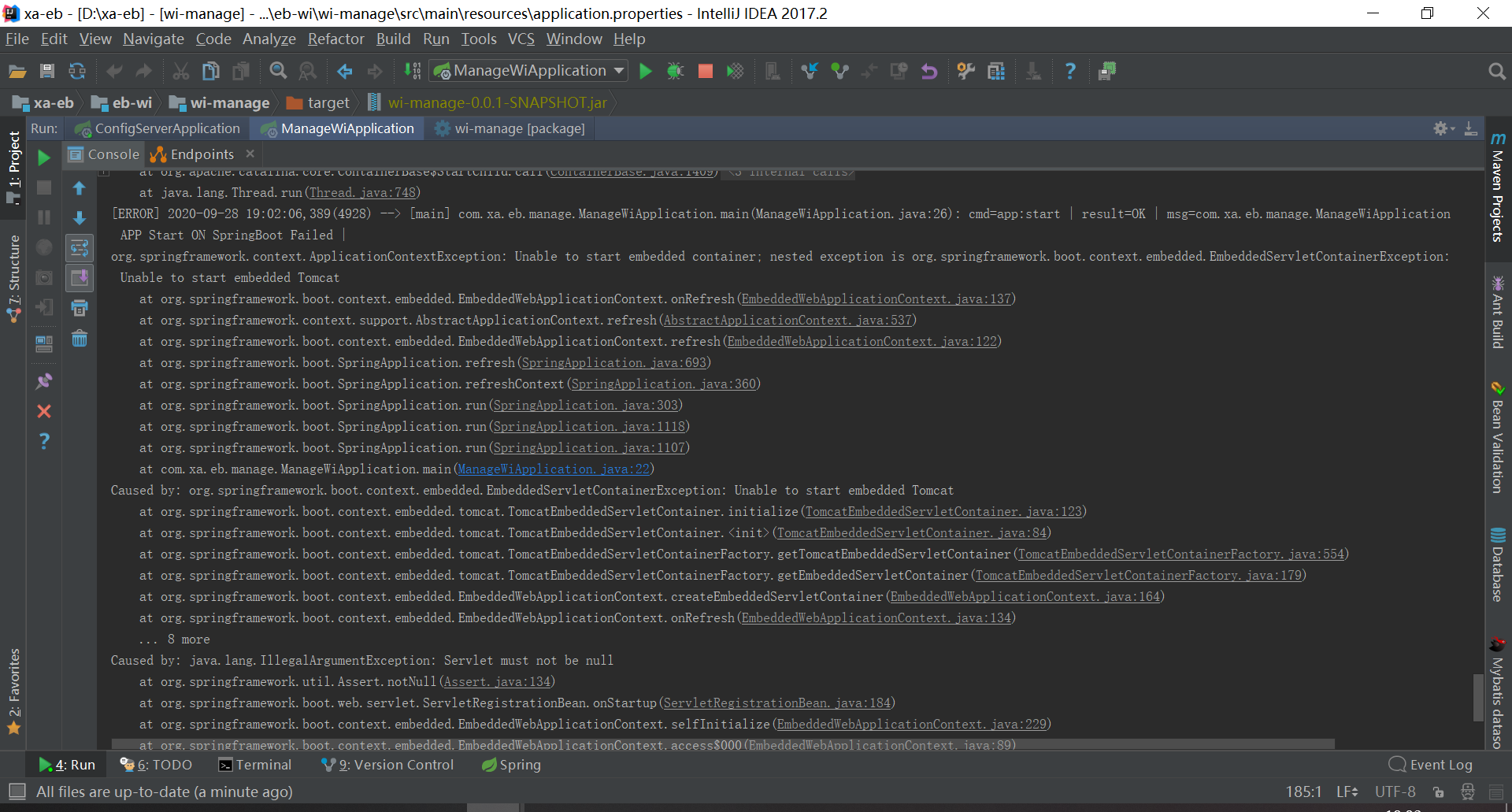Click the VCS Commit Changes icon

click(840, 72)
